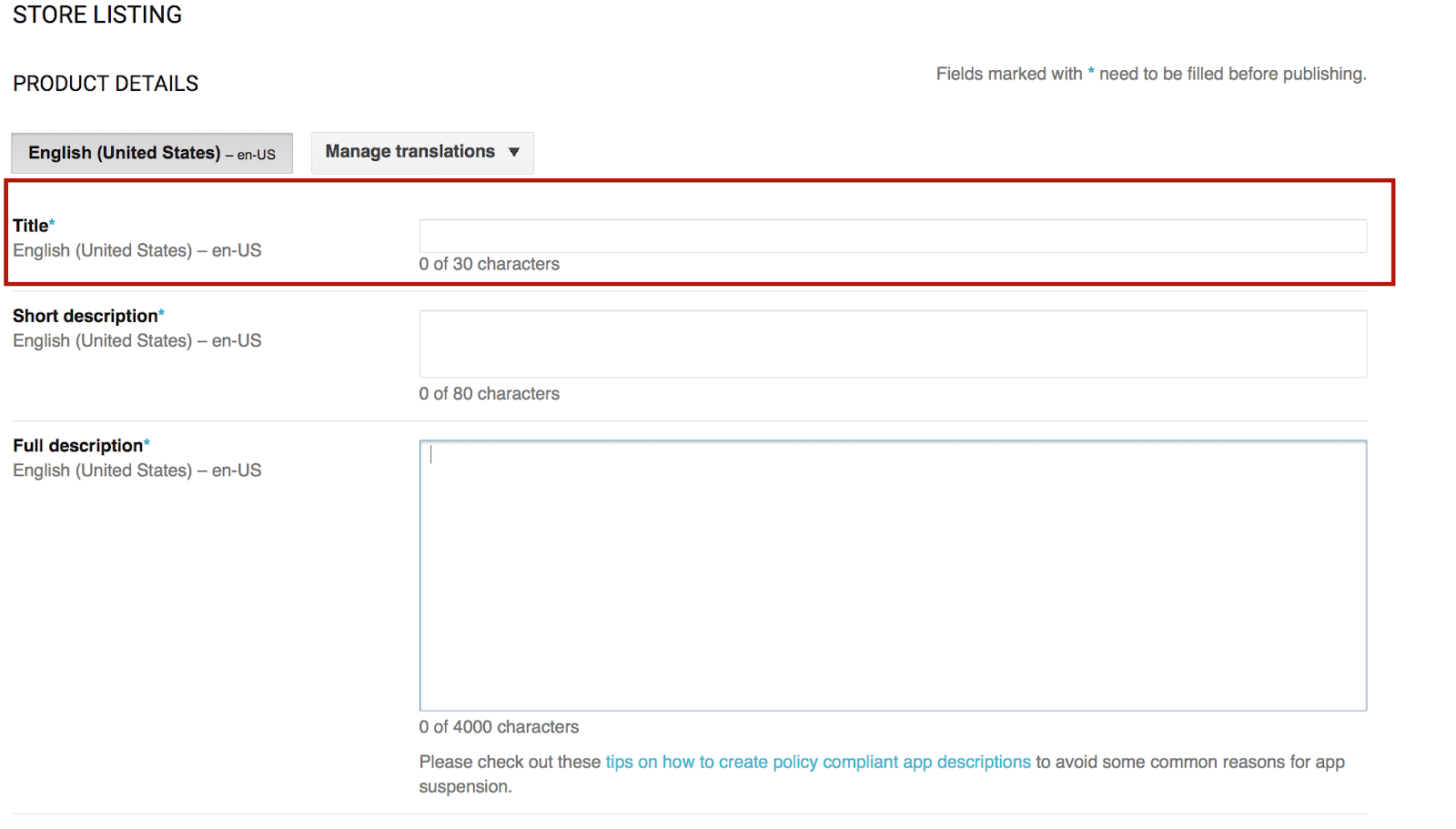Click the PRODUCT DETAILS heading
Image resolution: width=1456 pixels, height=829 pixels.
pos(106,84)
